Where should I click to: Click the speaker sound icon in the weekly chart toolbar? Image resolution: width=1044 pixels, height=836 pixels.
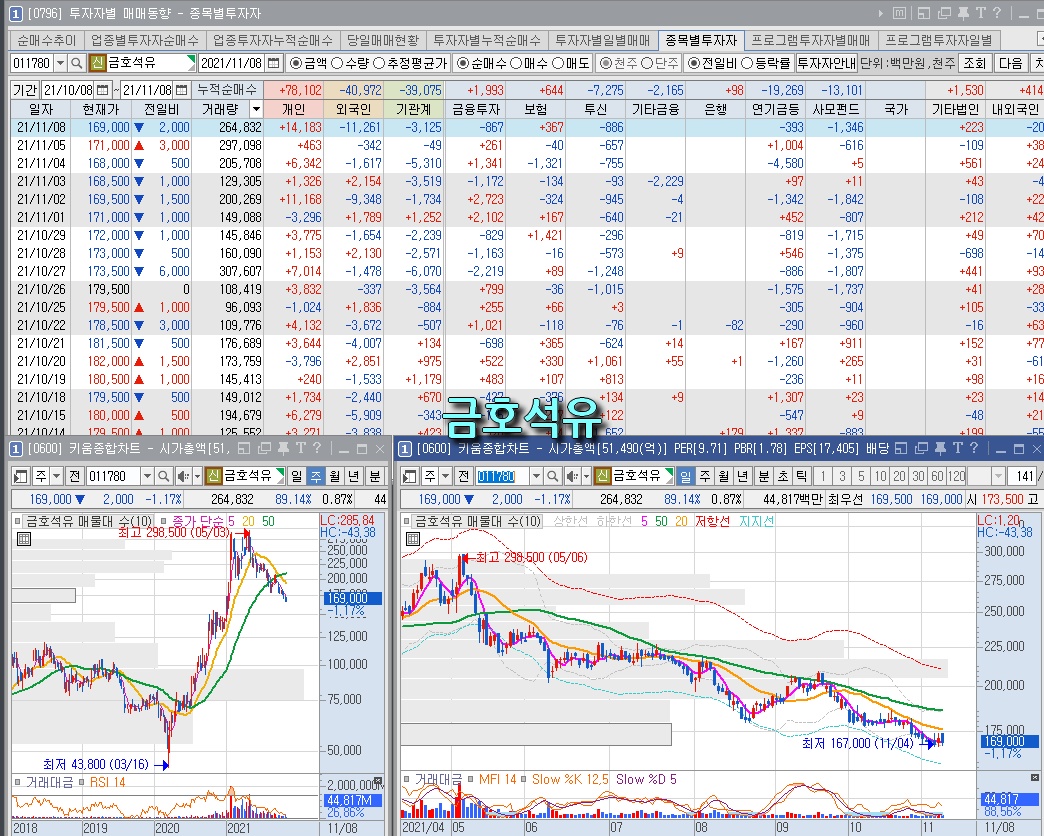point(183,476)
